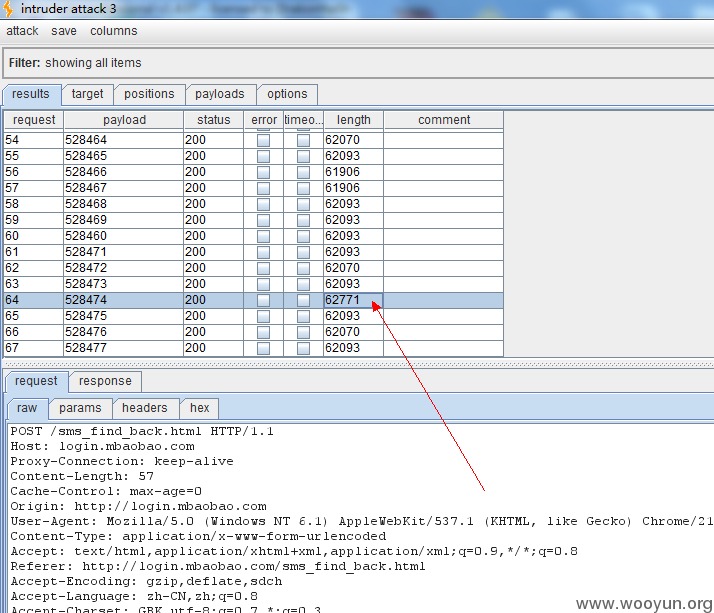Open the attack menu

point(22,31)
